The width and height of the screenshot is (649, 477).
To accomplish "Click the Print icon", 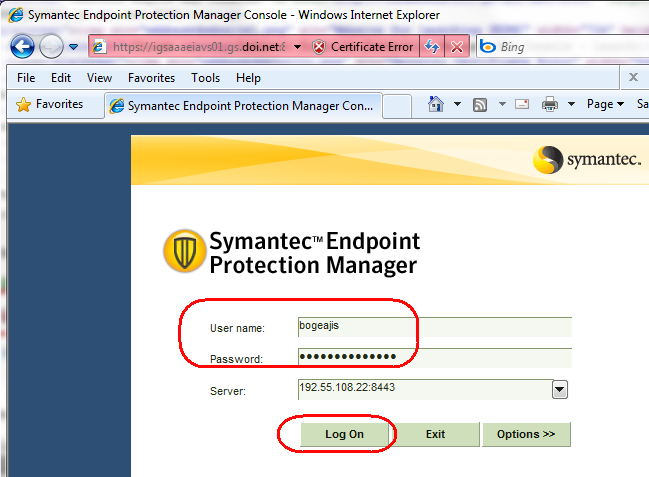I will pos(550,104).
